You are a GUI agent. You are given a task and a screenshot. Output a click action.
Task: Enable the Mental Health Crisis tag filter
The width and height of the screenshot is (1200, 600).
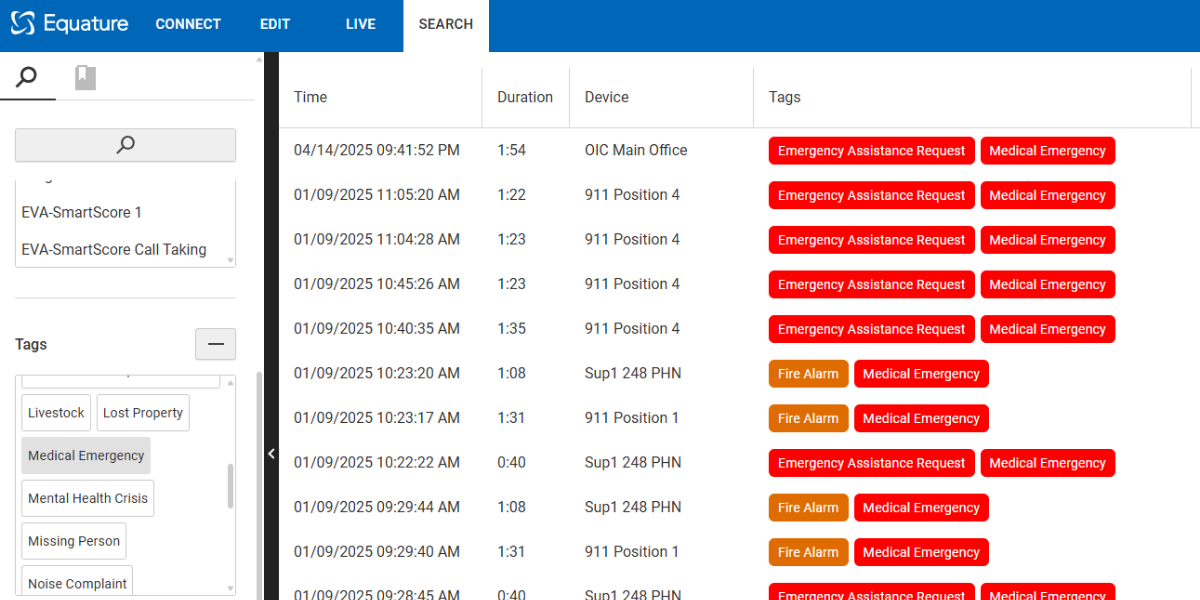pos(88,499)
